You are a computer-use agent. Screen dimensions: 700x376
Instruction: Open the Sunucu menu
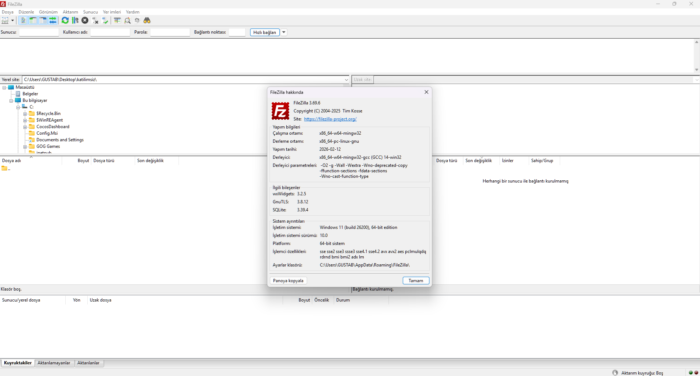tap(91, 12)
